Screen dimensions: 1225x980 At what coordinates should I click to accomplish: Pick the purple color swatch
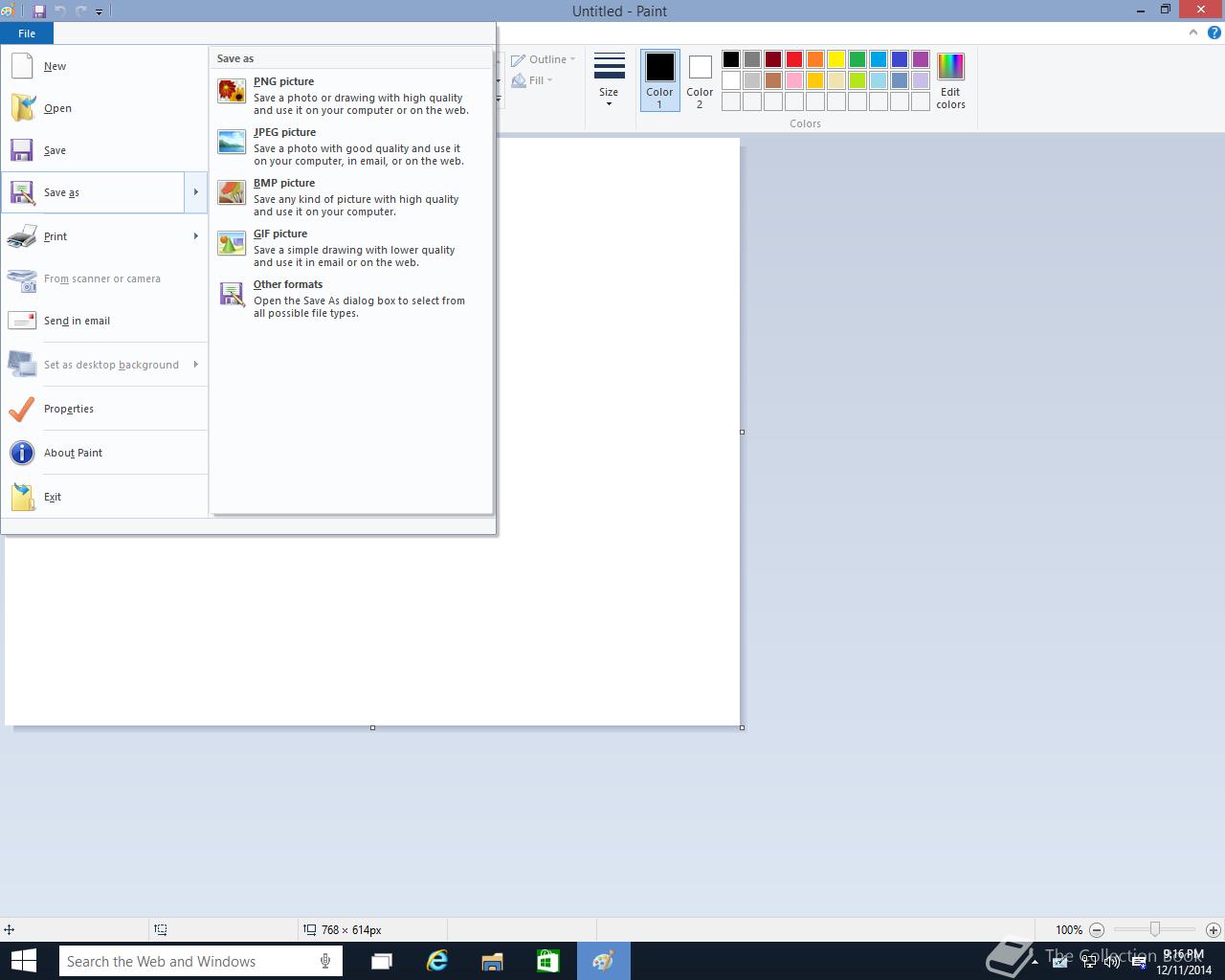coord(921,59)
